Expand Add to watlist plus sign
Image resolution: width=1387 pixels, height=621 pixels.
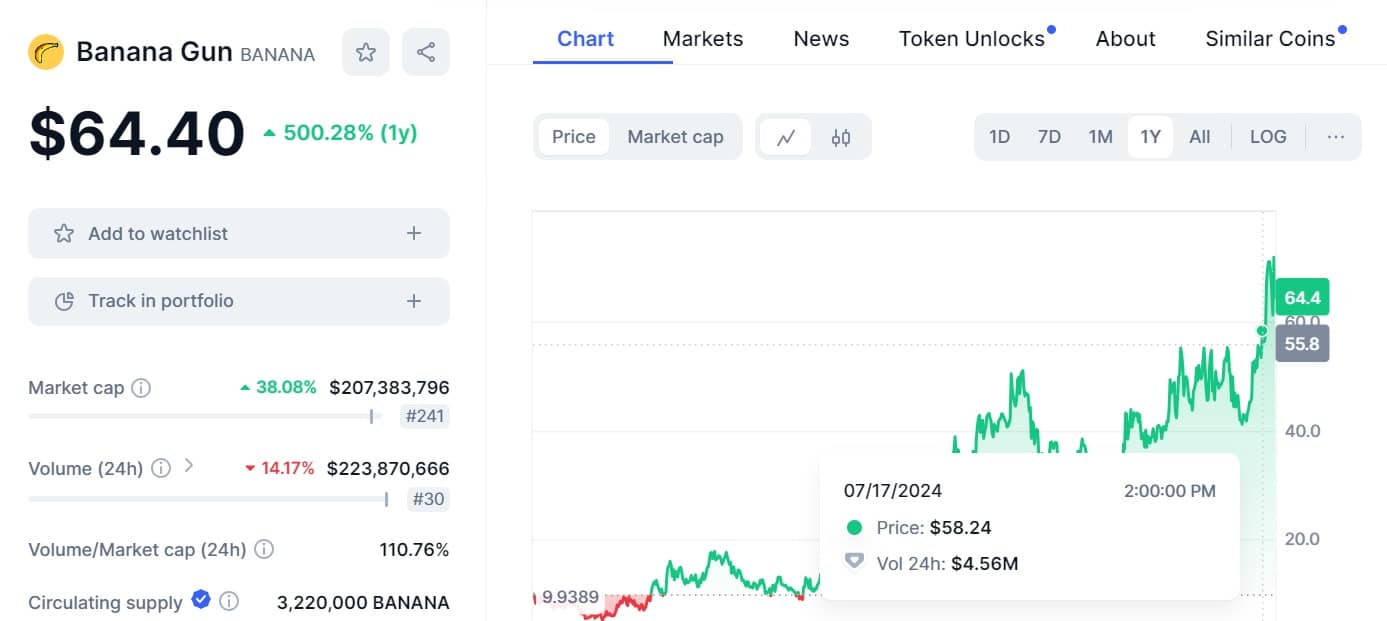(x=414, y=233)
